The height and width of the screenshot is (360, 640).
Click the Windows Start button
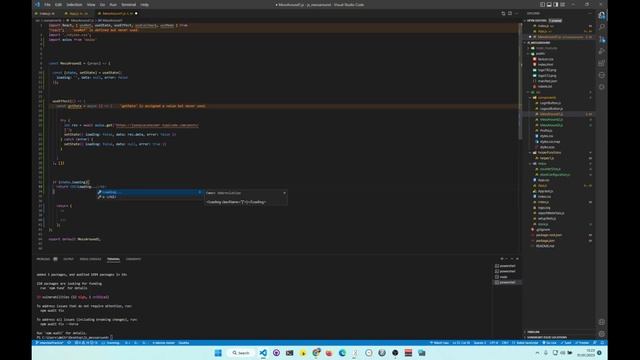pyautogui.click(x=218, y=353)
